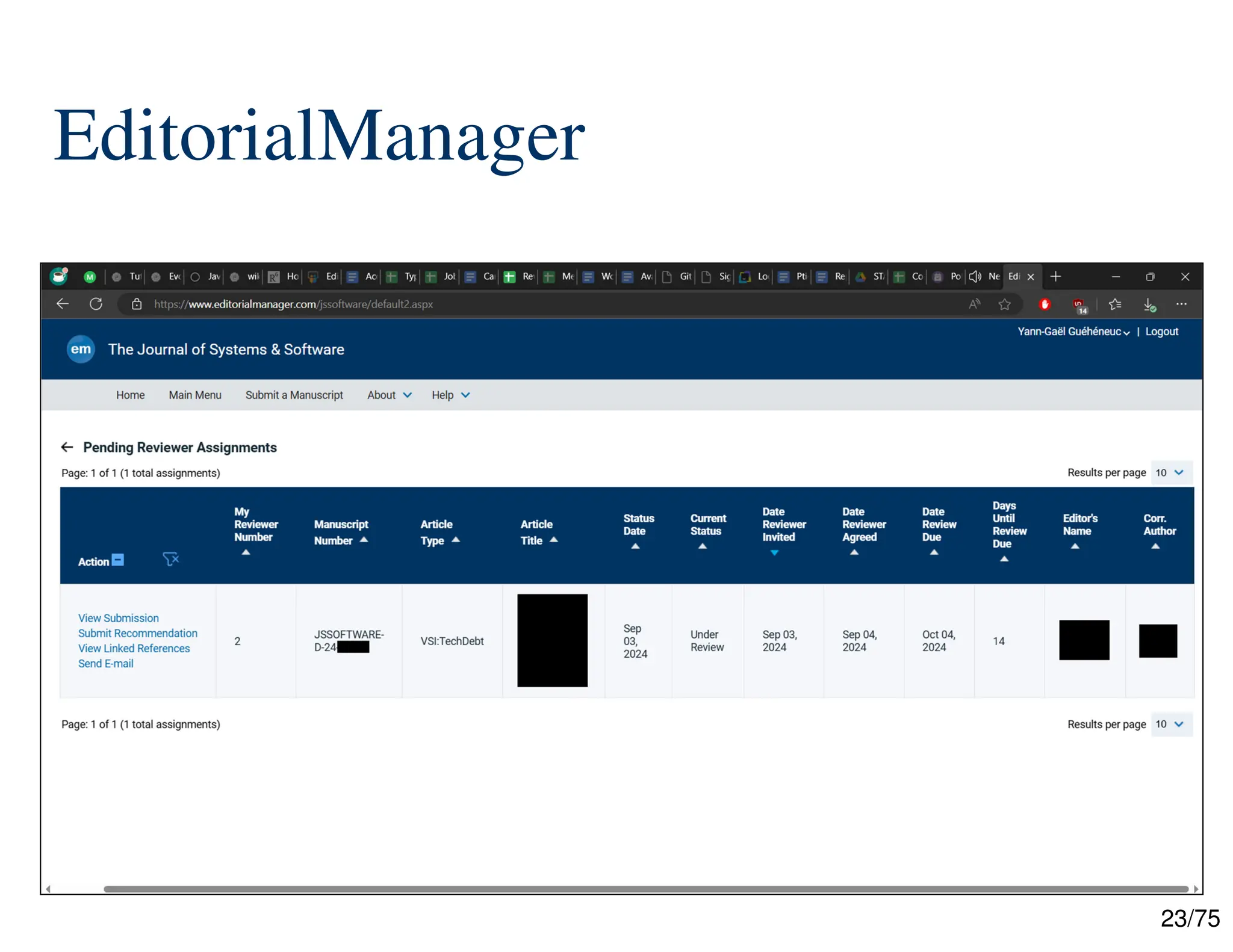Go back with the browser back arrow
This screenshot has height=952, width=1233.
[63, 304]
